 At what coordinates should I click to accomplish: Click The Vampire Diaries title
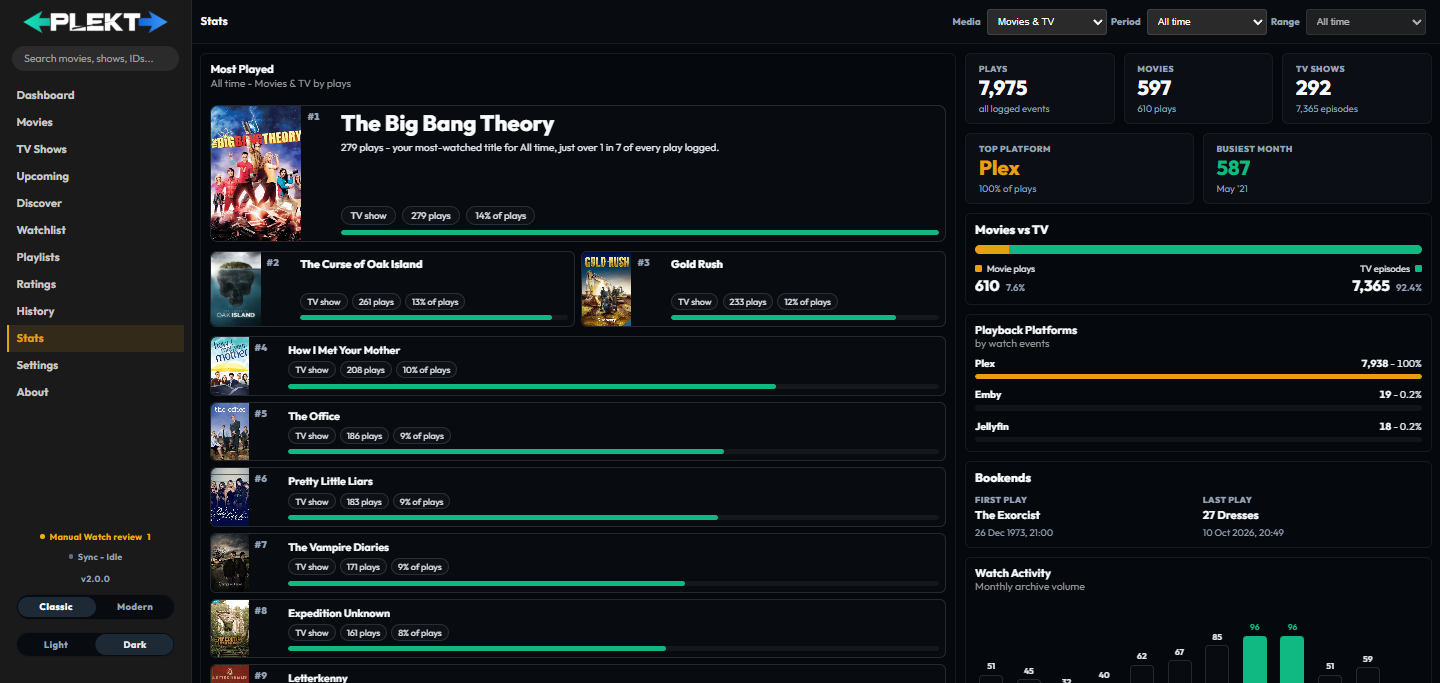[338, 547]
